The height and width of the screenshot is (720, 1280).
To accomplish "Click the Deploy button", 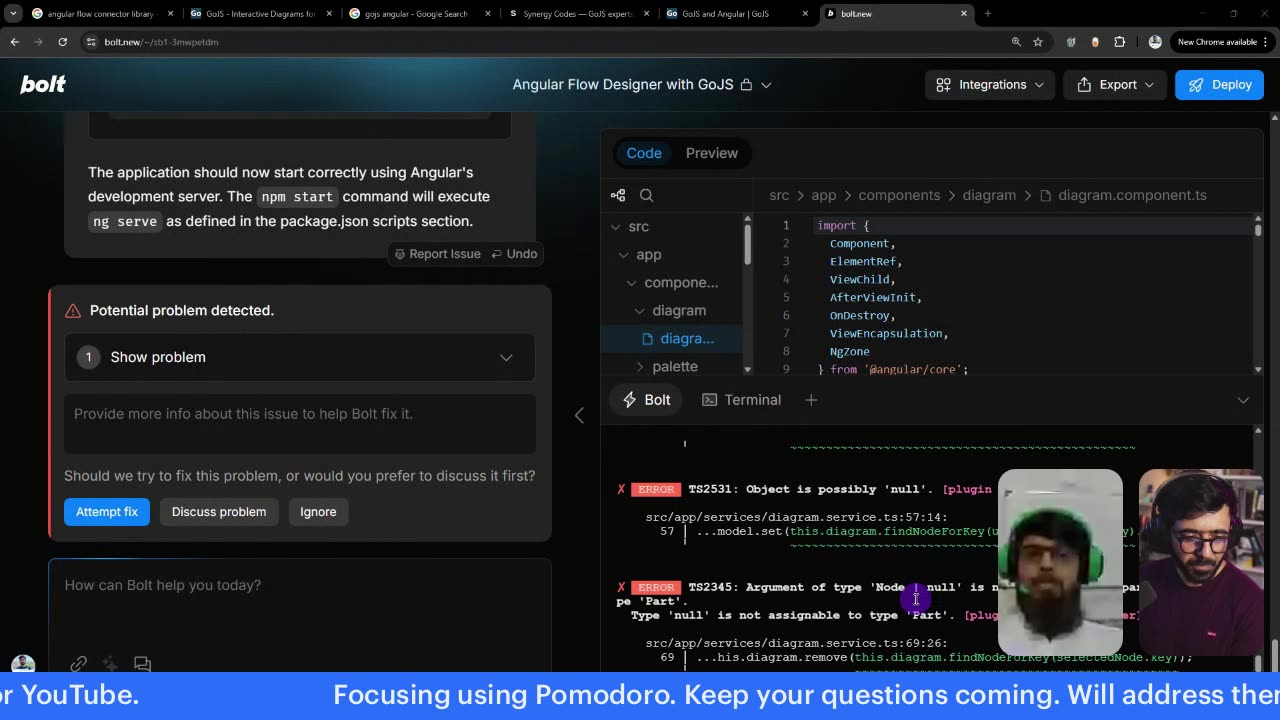I will [x=1219, y=85].
